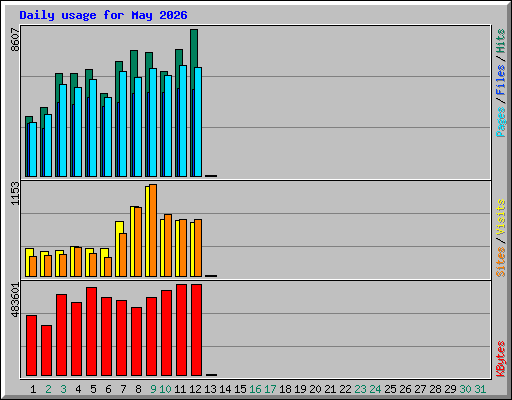This screenshot has height=400, width=512.
Task: Select day 6 on the x-axis
Action: click(x=108, y=389)
